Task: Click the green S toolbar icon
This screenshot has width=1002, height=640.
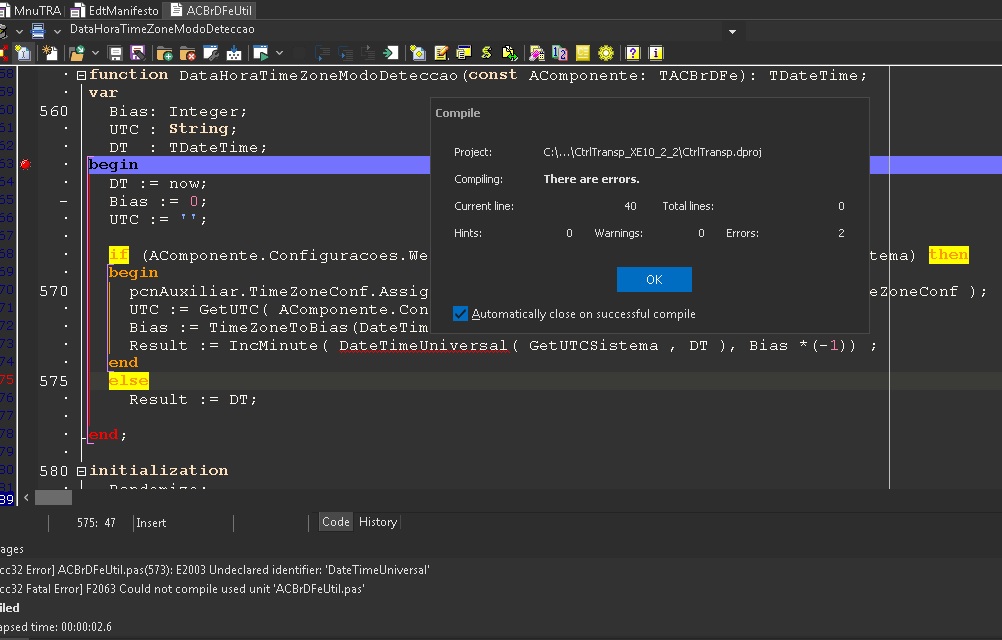Action: tap(486, 53)
